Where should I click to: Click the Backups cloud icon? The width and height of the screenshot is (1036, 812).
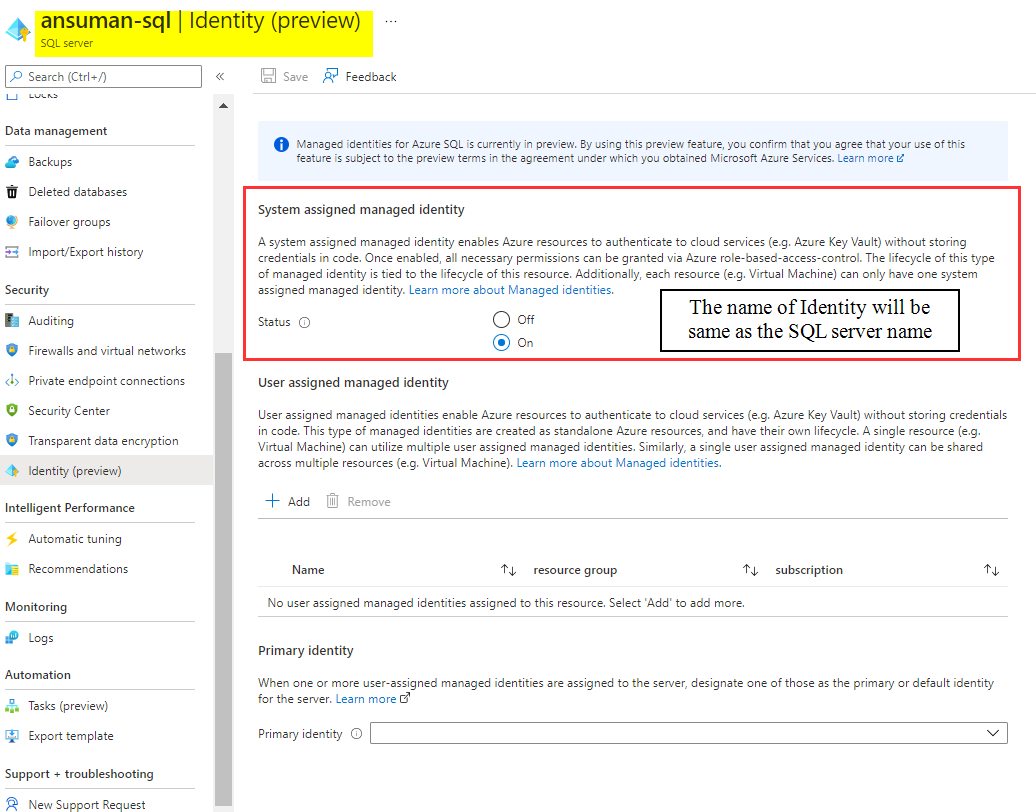click(x=12, y=162)
